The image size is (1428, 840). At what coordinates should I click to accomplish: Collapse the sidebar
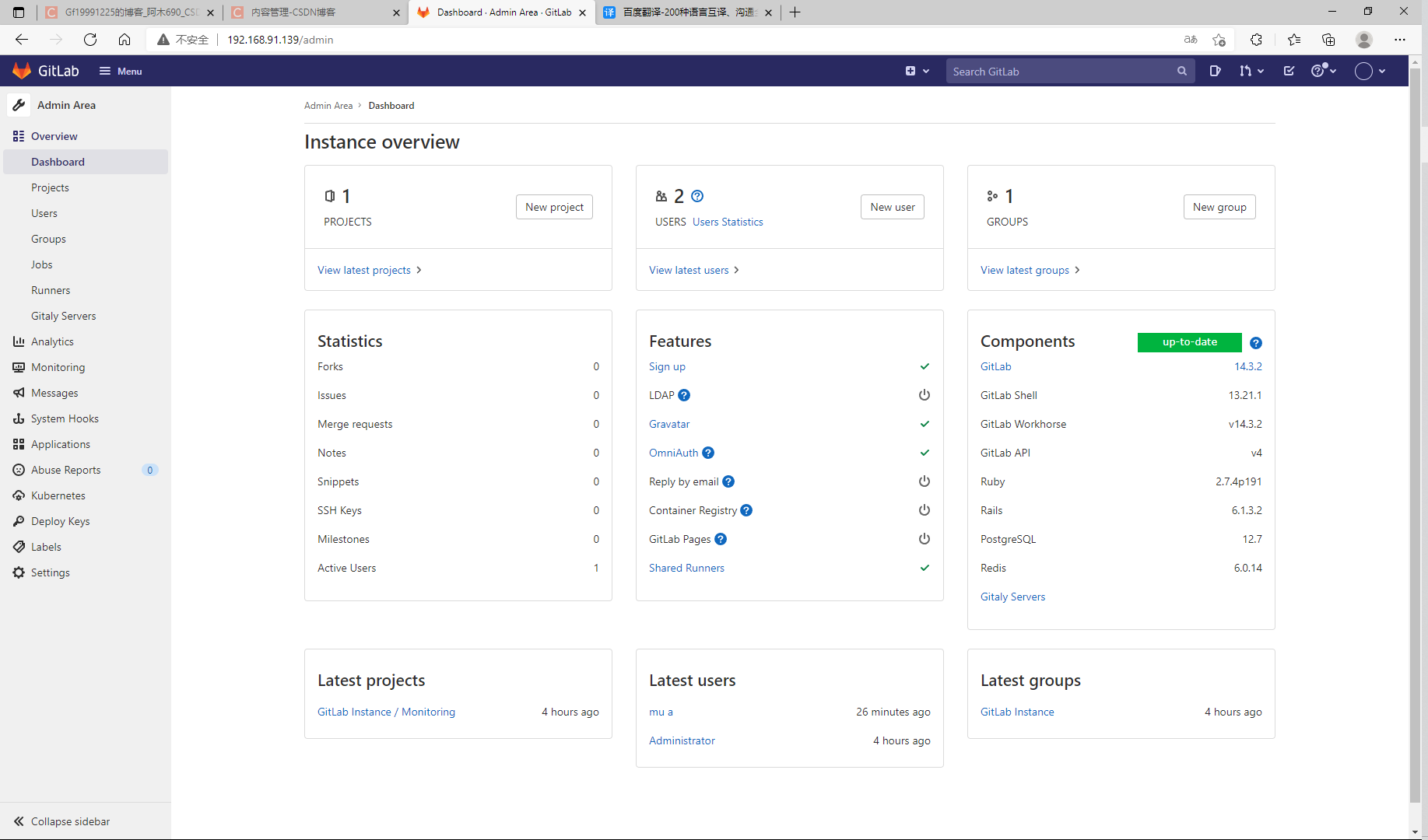tap(62, 821)
